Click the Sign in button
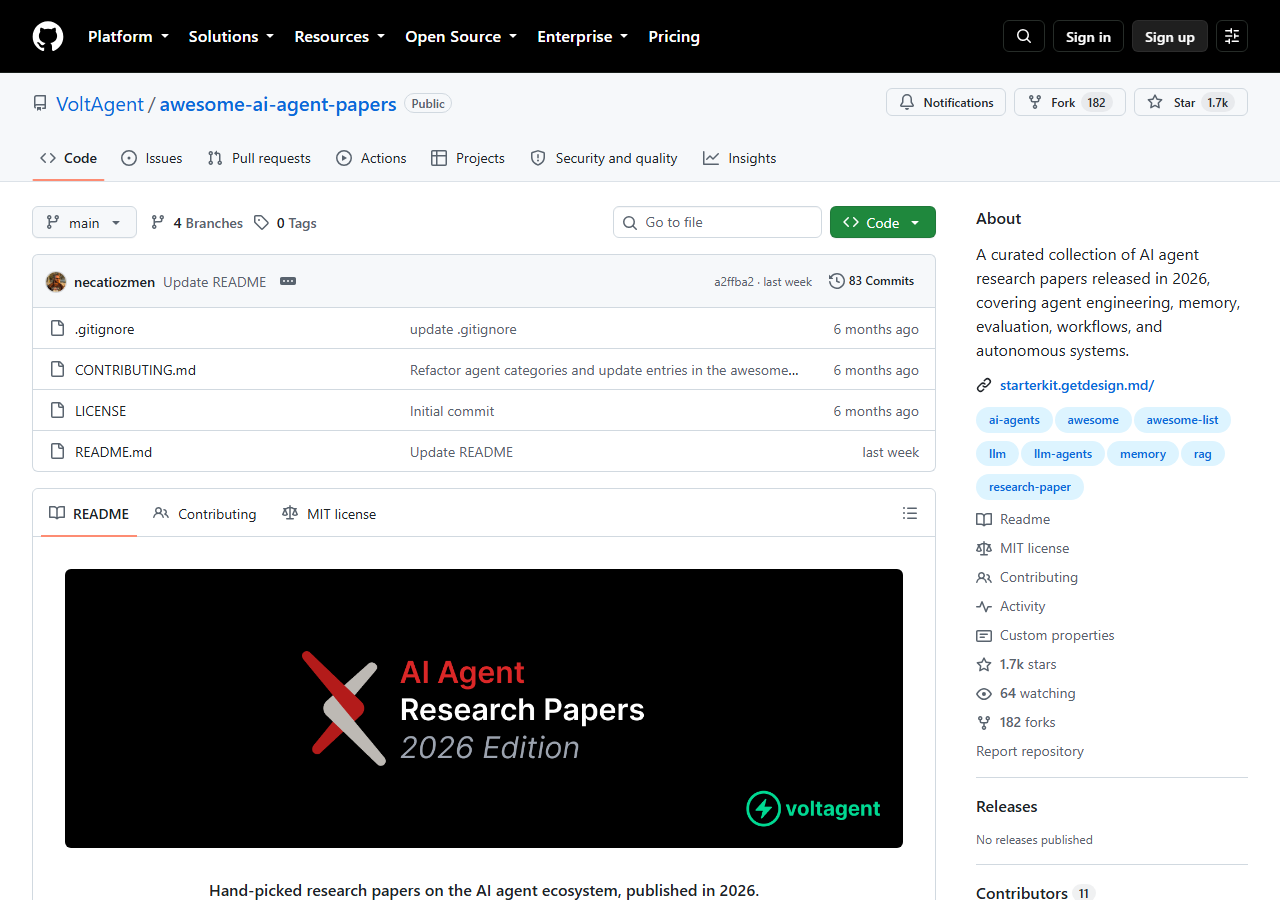Screen dimensions: 1280x900 [1088, 37]
